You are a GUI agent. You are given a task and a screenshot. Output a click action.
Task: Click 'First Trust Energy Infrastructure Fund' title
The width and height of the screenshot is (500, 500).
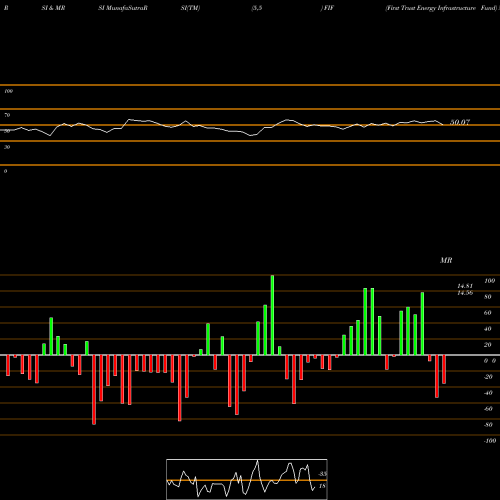click(442, 8)
